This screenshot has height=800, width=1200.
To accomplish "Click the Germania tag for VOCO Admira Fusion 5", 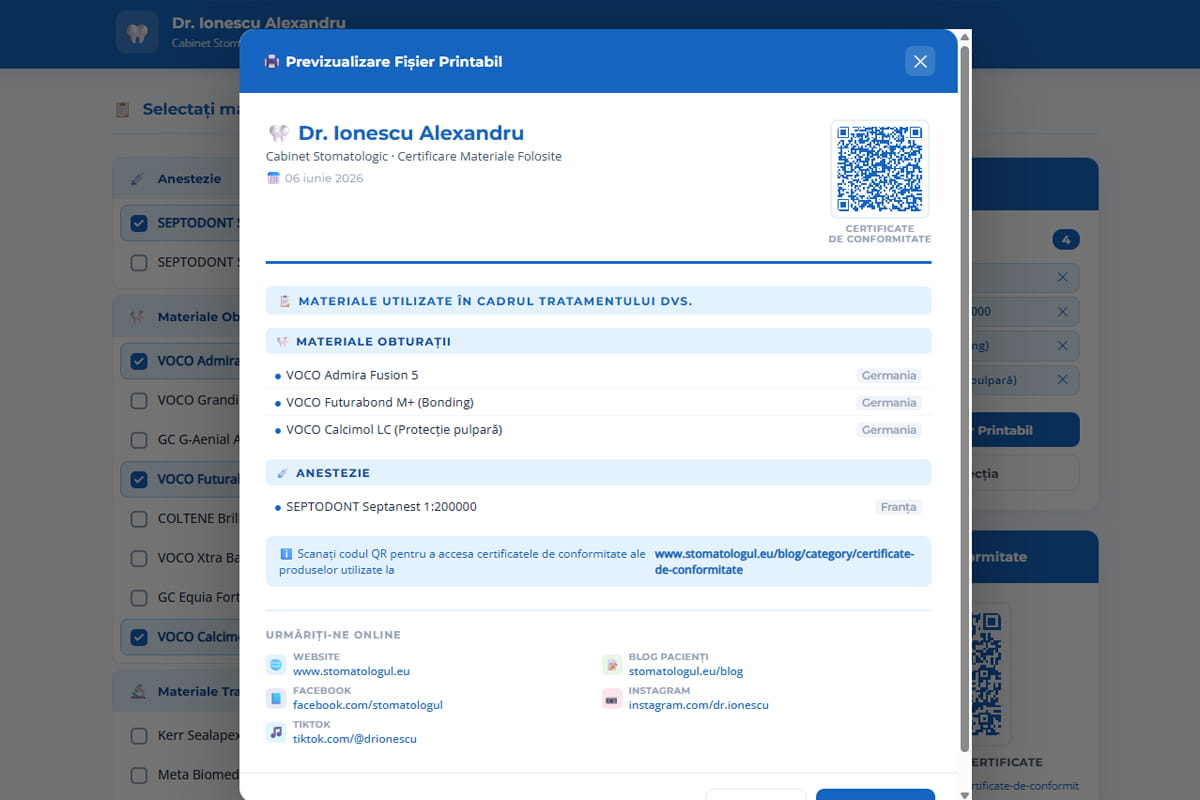I will tap(888, 376).
